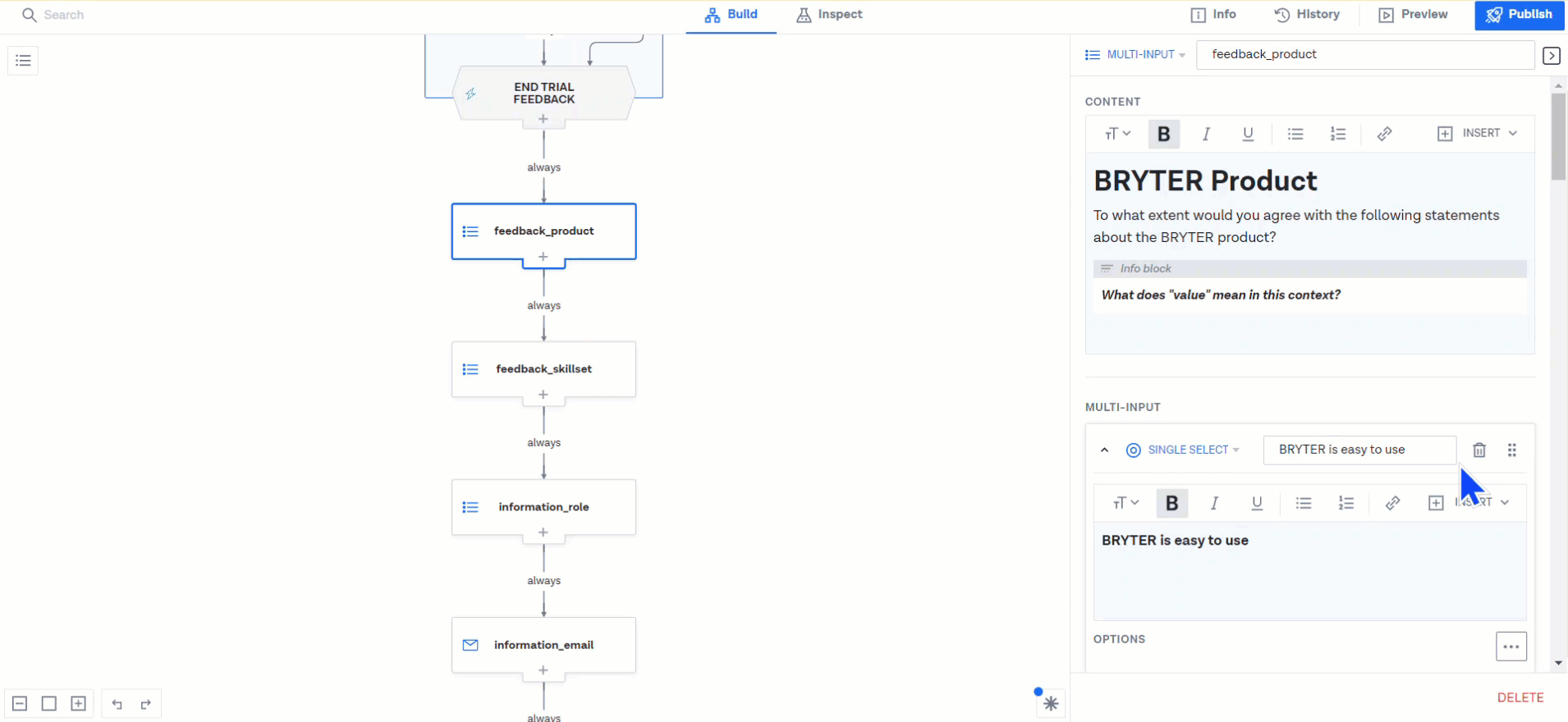Click the drag handle of single select item
This screenshot has width=1568, height=722.
tap(1512, 450)
